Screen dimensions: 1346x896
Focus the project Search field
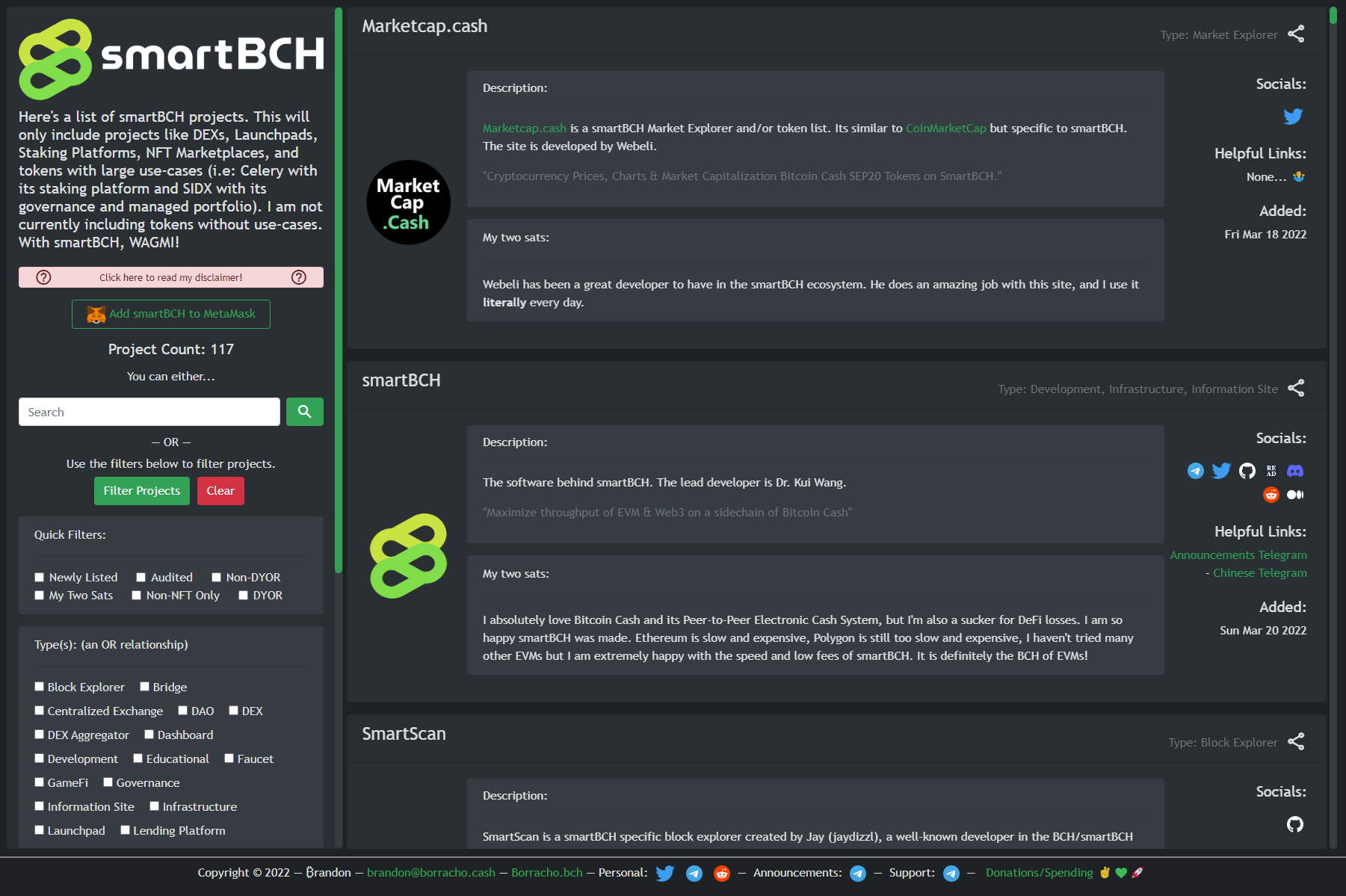pos(149,412)
